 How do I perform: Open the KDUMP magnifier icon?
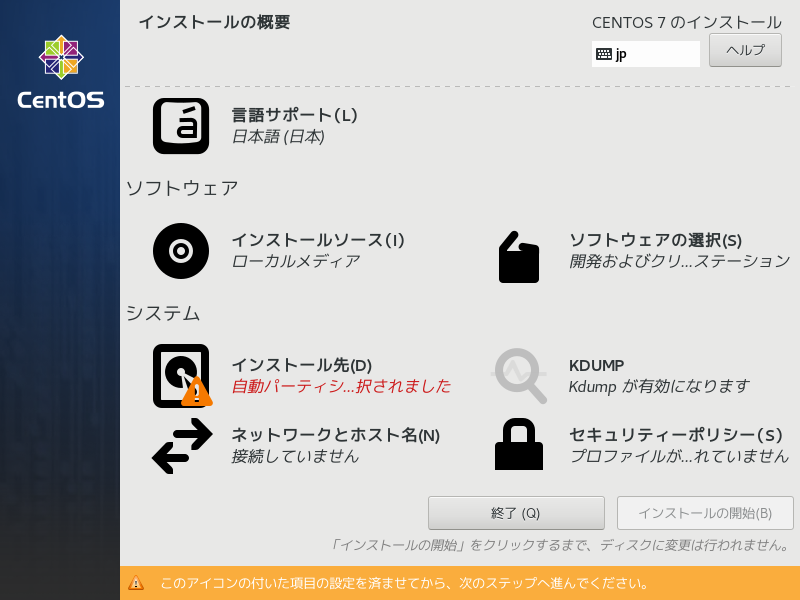[519, 376]
